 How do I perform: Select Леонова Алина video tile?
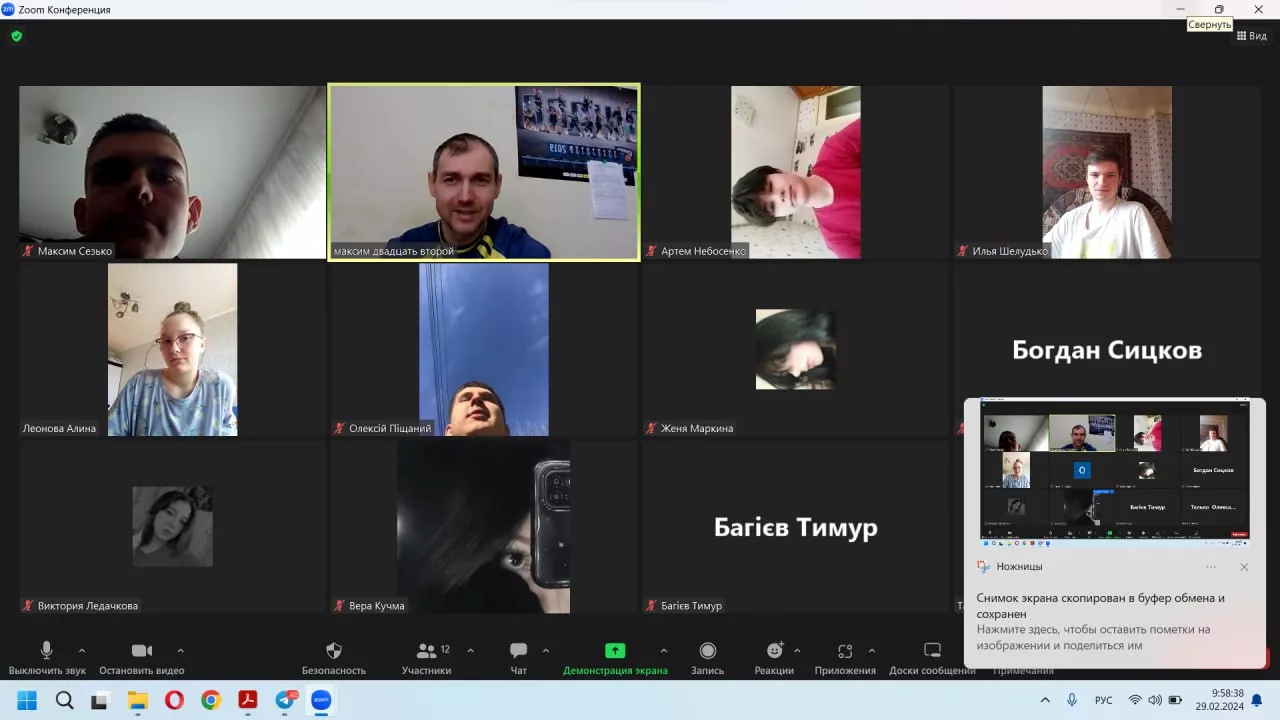(x=173, y=349)
